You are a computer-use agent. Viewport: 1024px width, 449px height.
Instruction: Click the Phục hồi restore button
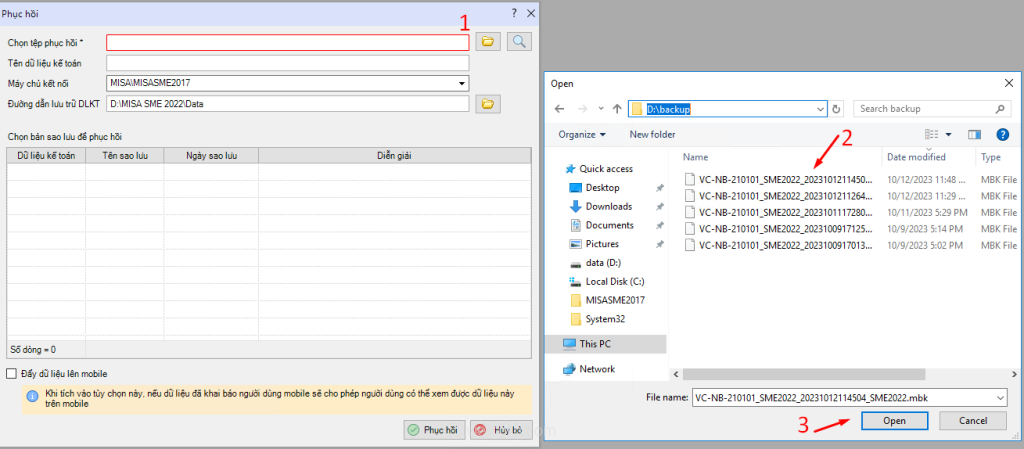(x=433, y=430)
